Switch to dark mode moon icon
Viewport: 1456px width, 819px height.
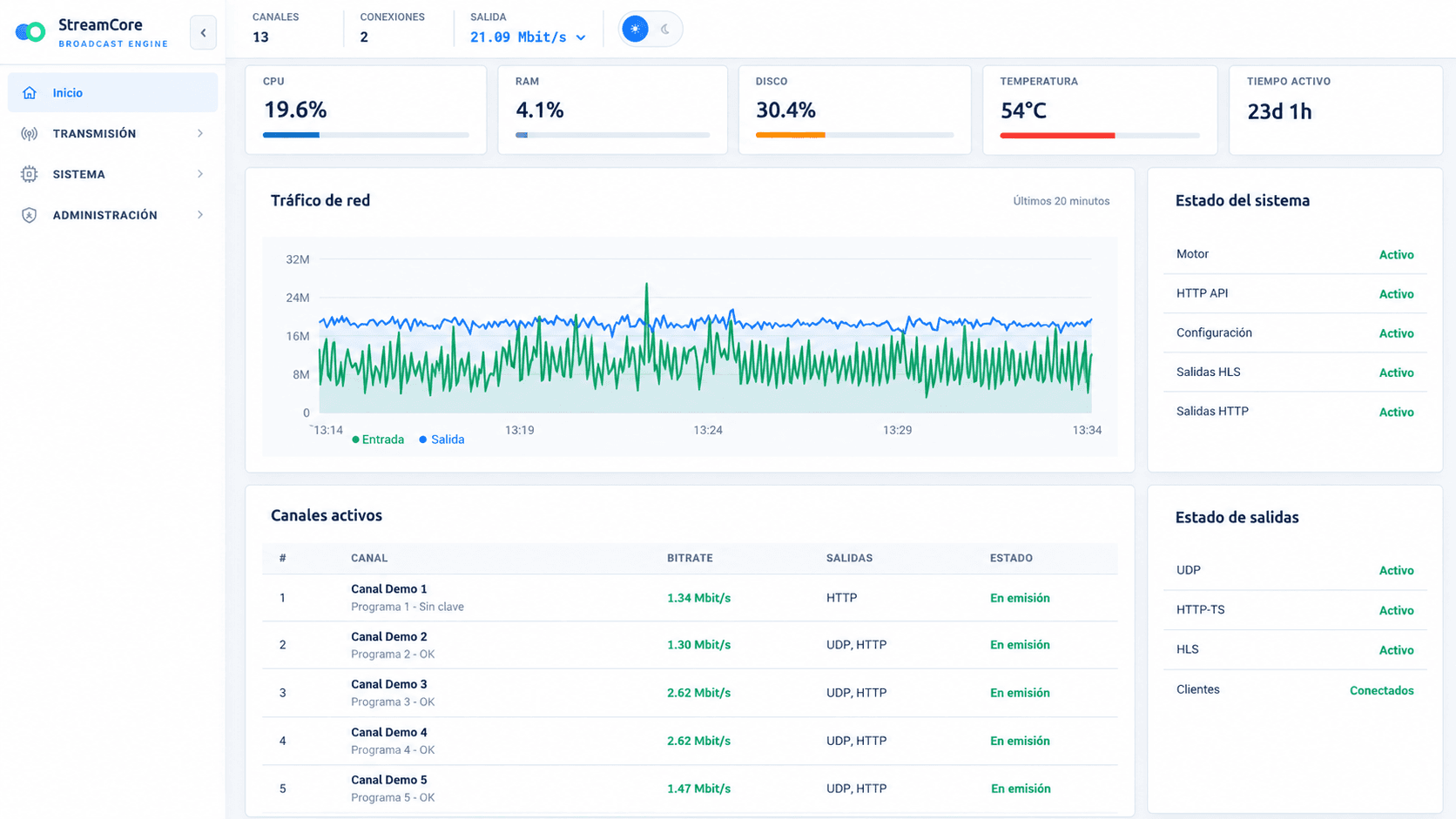click(x=665, y=29)
